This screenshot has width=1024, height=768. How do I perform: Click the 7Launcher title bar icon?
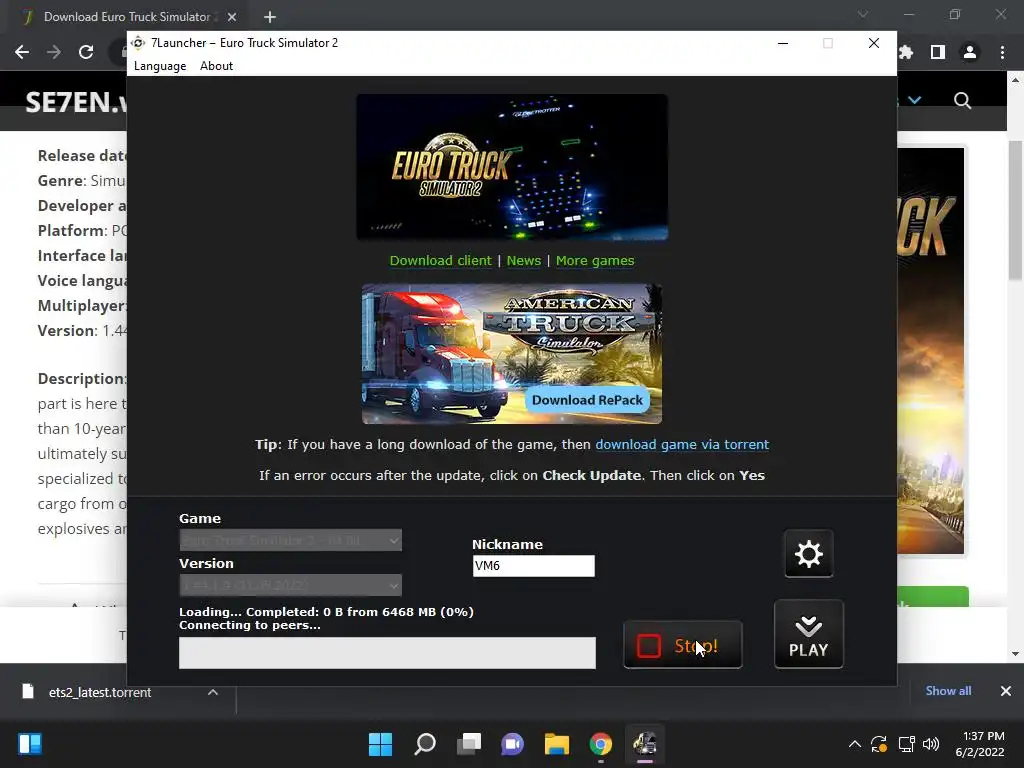138,43
